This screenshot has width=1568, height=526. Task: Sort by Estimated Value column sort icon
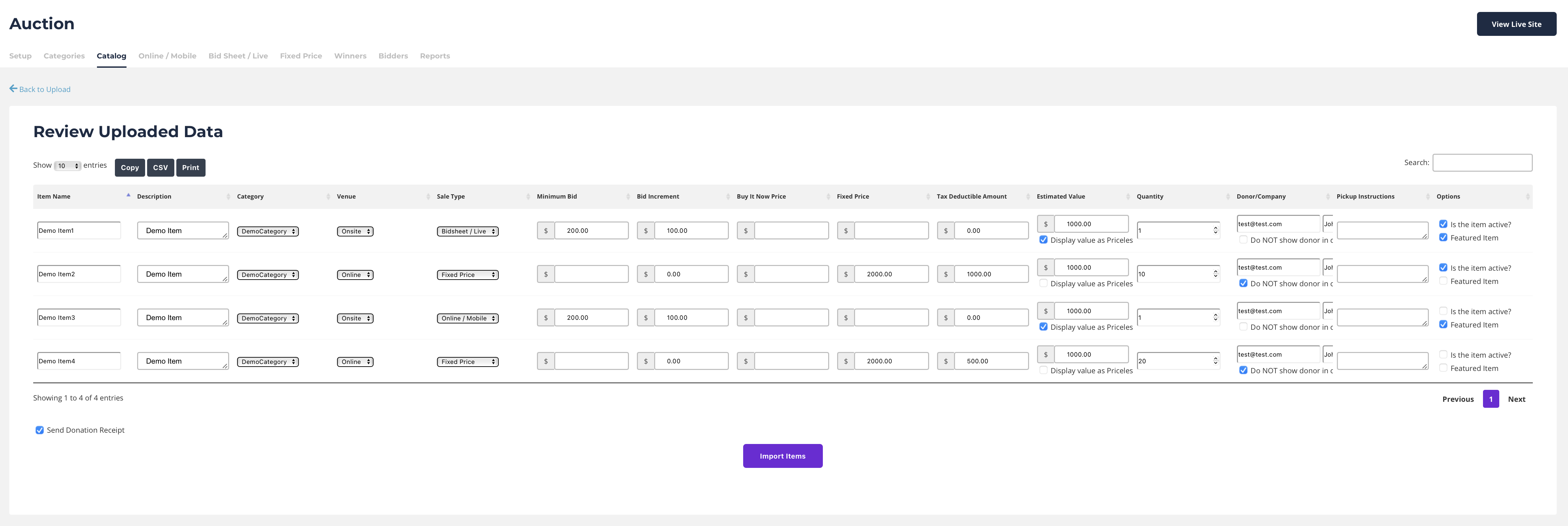1128,197
